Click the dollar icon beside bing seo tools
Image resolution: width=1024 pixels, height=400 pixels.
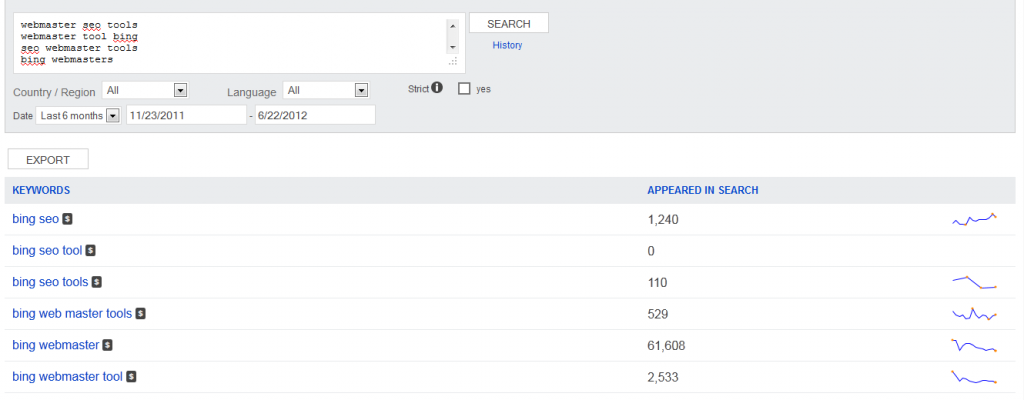(x=97, y=282)
